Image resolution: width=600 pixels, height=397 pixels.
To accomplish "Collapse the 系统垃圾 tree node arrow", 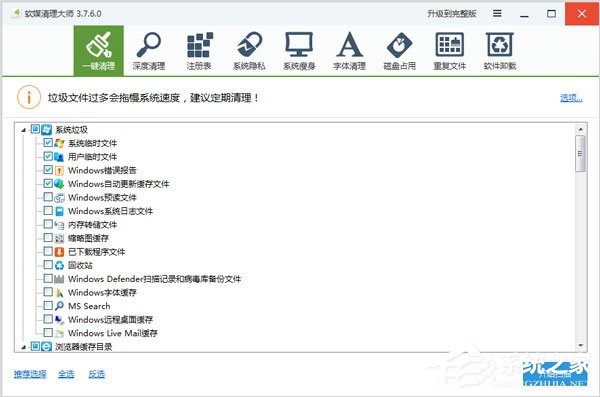I will (x=23, y=130).
